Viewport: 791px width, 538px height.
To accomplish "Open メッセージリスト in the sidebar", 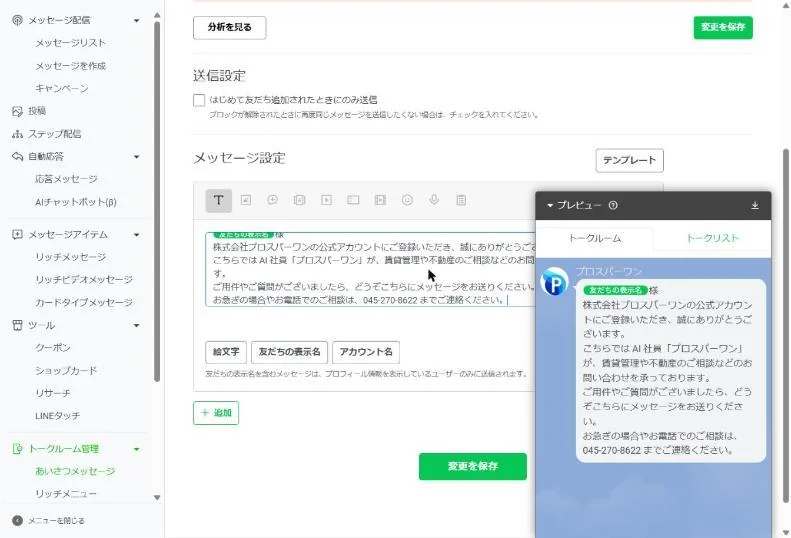I will [71, 43].
